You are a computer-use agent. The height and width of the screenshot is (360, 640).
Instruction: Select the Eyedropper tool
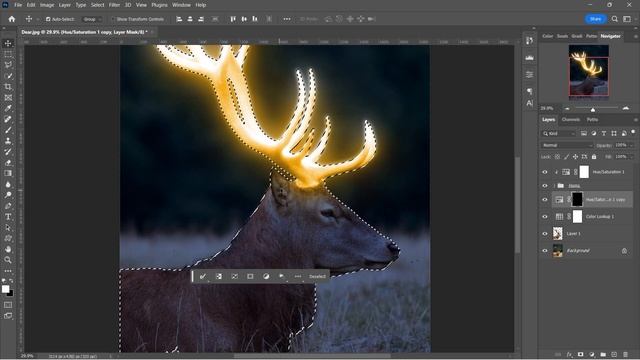[8, 108]
